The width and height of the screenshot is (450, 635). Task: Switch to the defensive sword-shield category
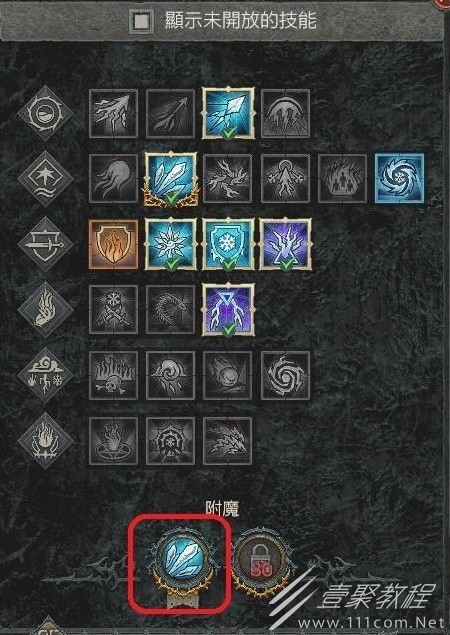click(x=45, y=244)
